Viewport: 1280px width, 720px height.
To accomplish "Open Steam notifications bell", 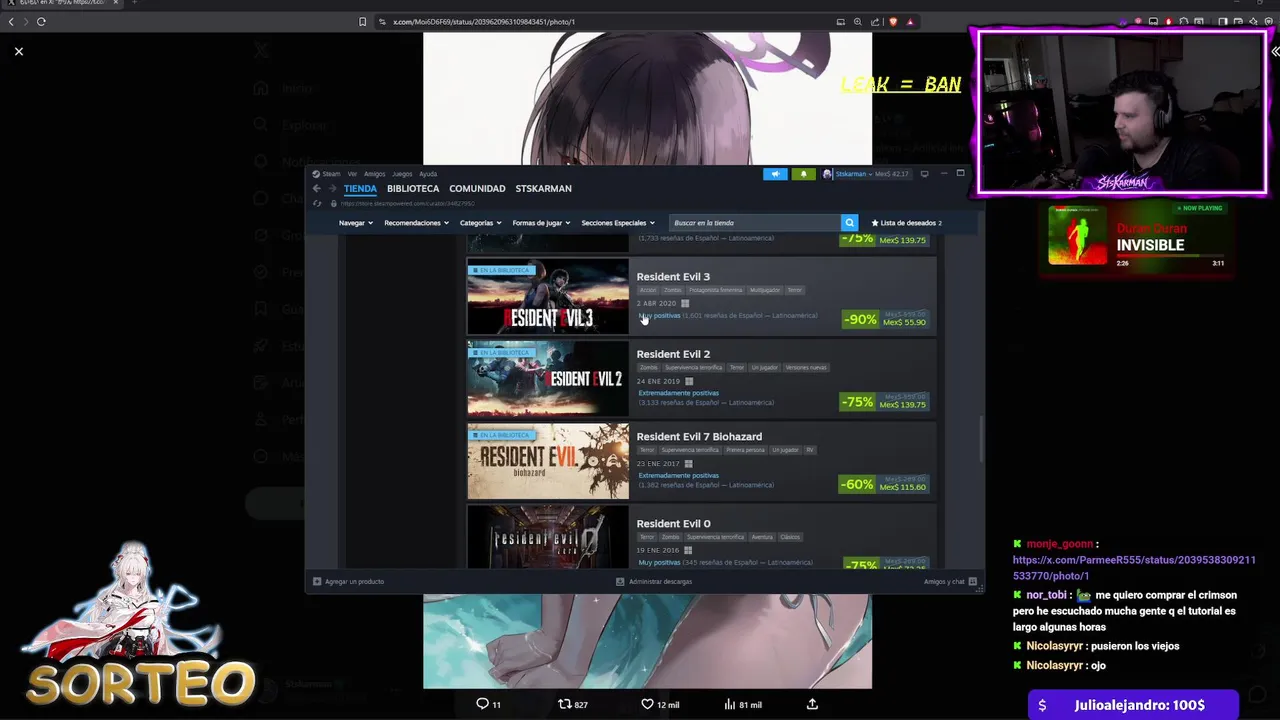I will (803, 174).
